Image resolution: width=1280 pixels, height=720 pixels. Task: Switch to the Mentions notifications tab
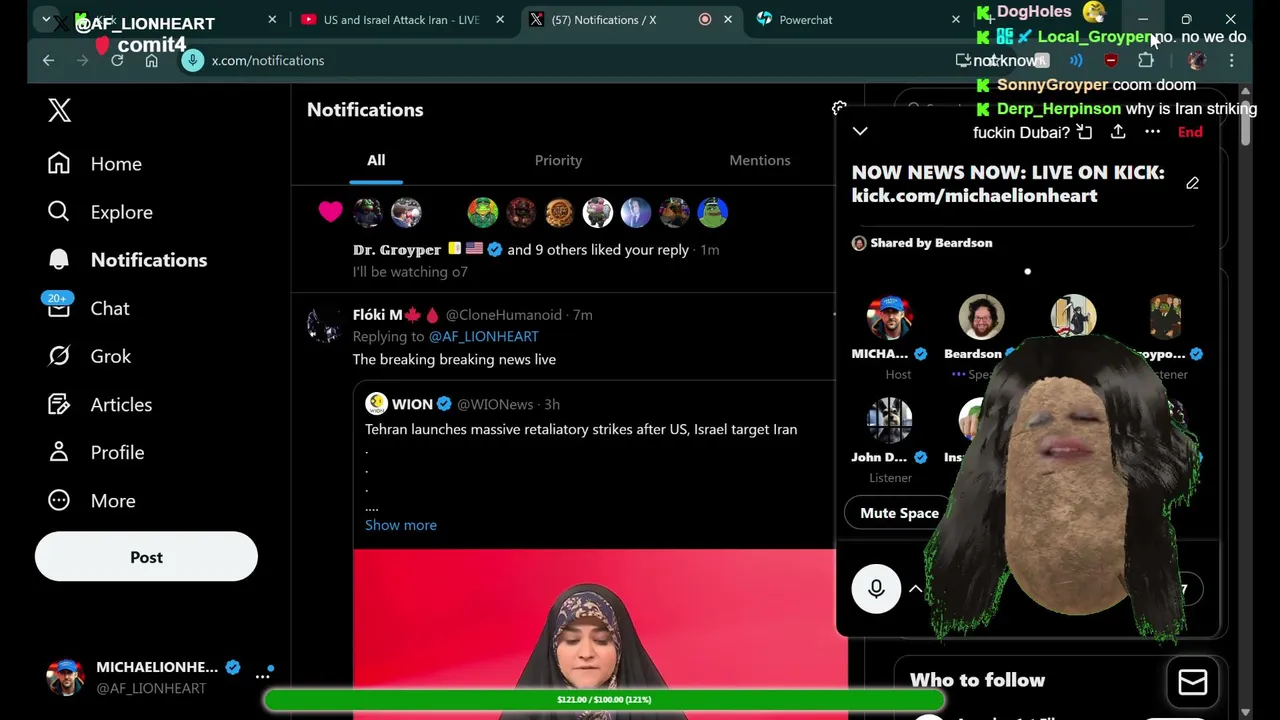pos(760,160)
